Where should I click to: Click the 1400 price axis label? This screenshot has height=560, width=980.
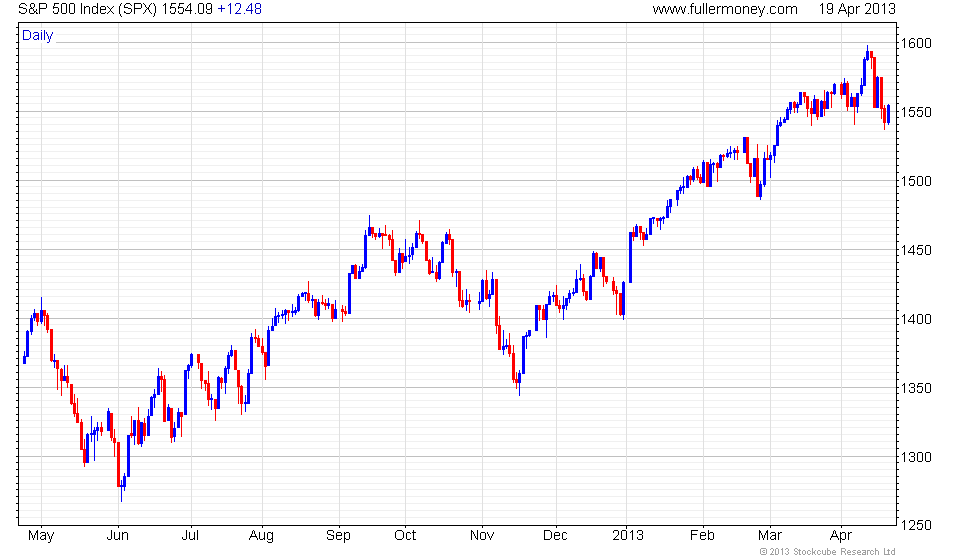pos(916,319)
